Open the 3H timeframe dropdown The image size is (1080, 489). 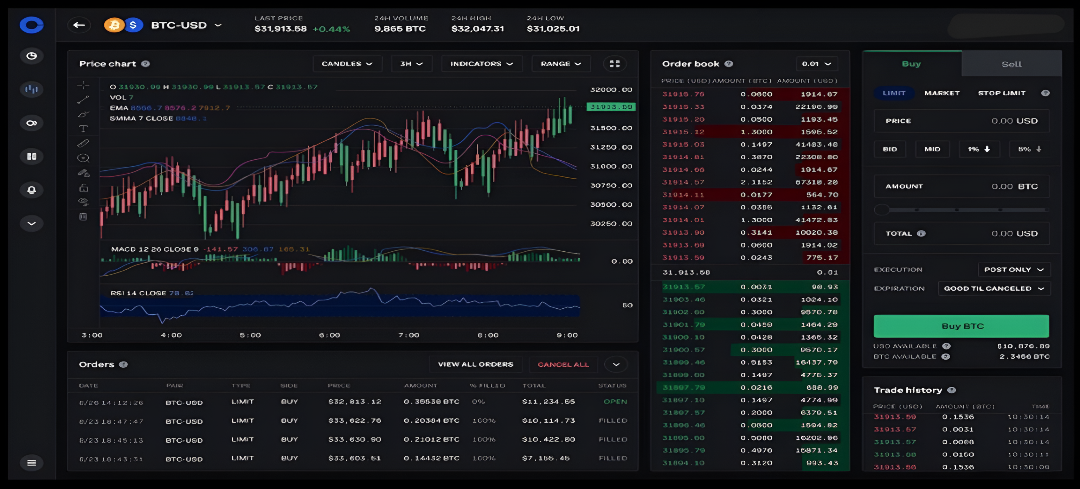pos(411,64)
